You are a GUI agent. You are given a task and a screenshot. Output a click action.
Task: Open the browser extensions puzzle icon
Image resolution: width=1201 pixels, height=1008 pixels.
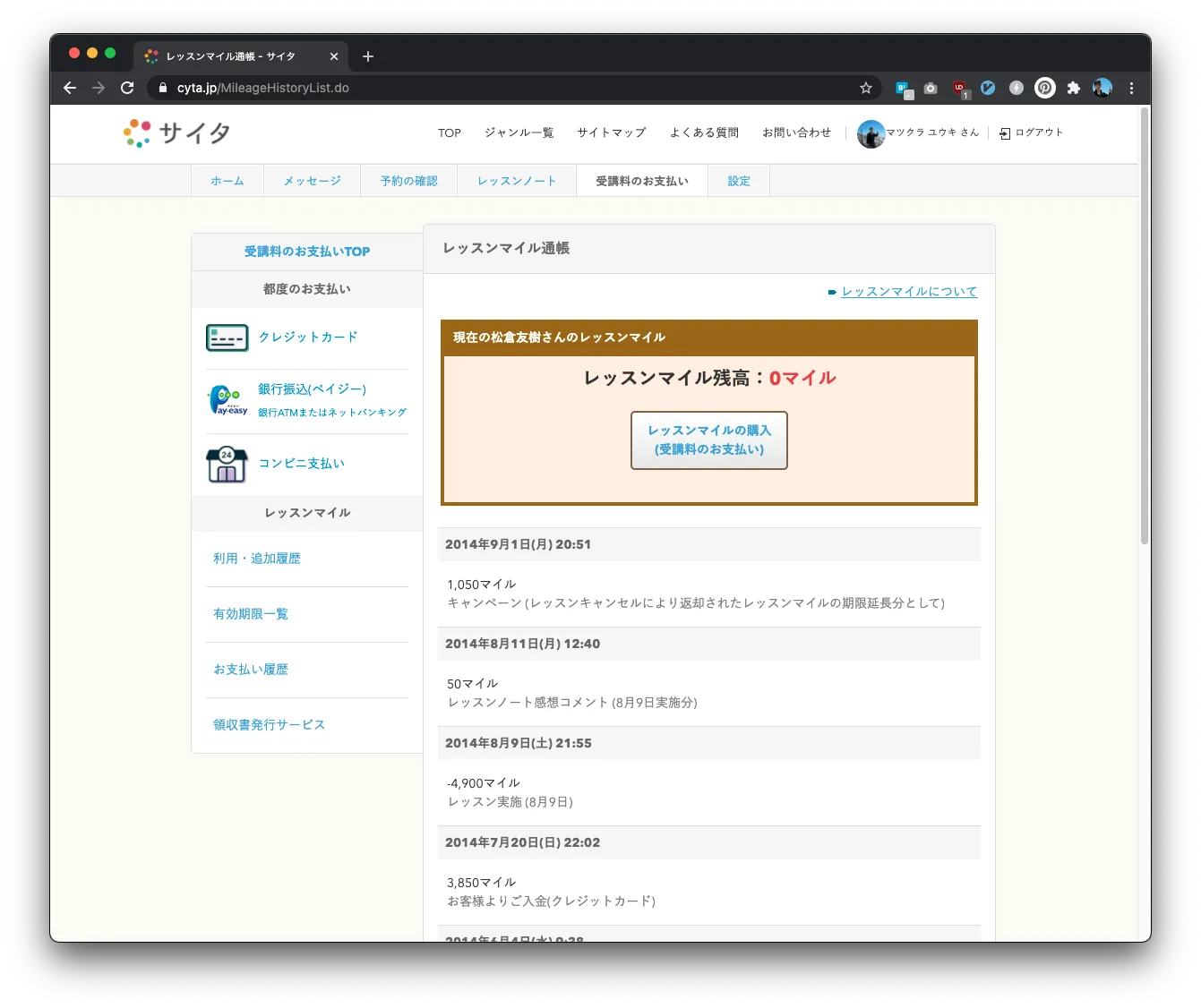coord(1073,88)
